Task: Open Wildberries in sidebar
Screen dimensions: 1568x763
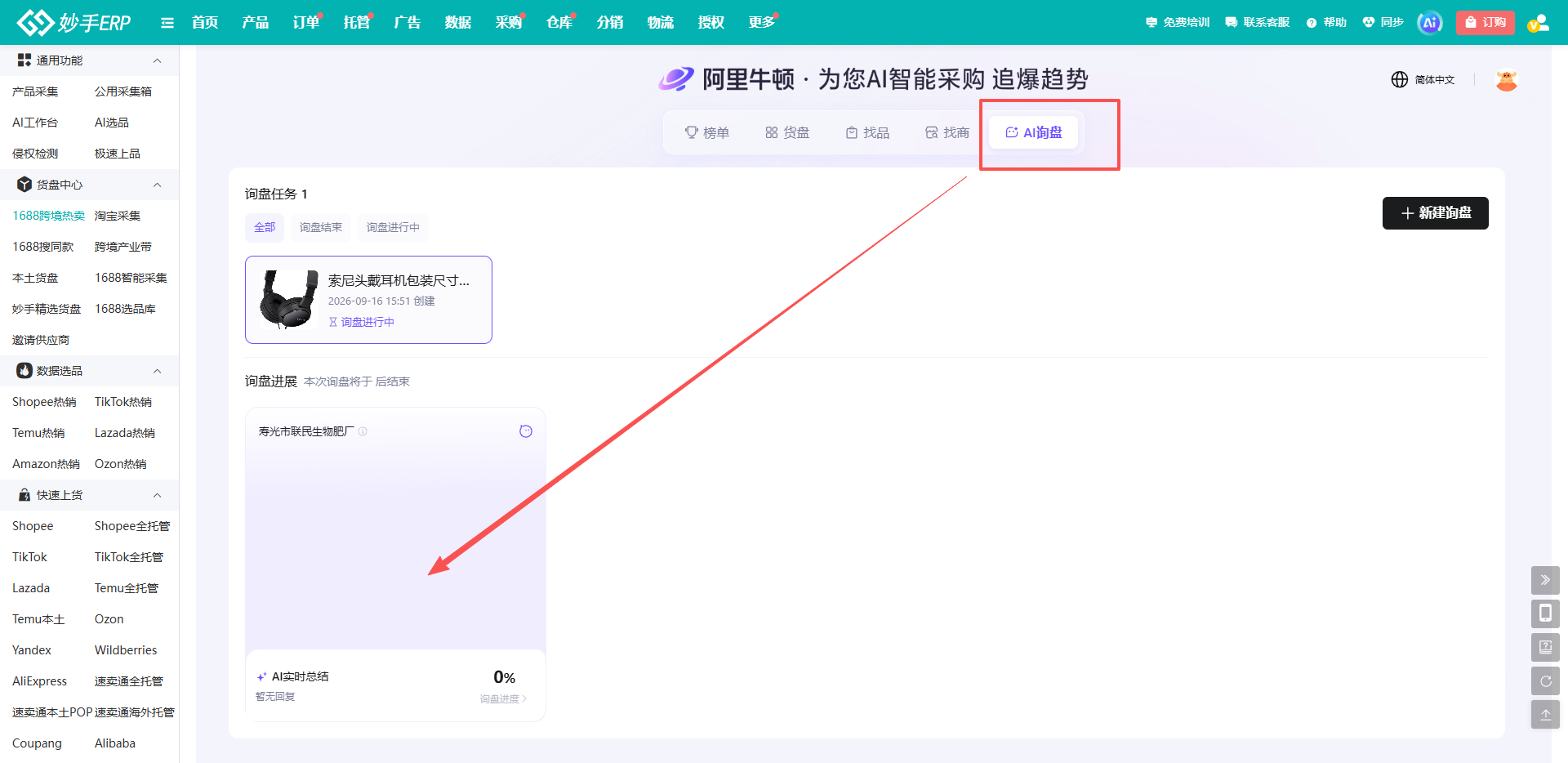Action: tap(126, 650)
